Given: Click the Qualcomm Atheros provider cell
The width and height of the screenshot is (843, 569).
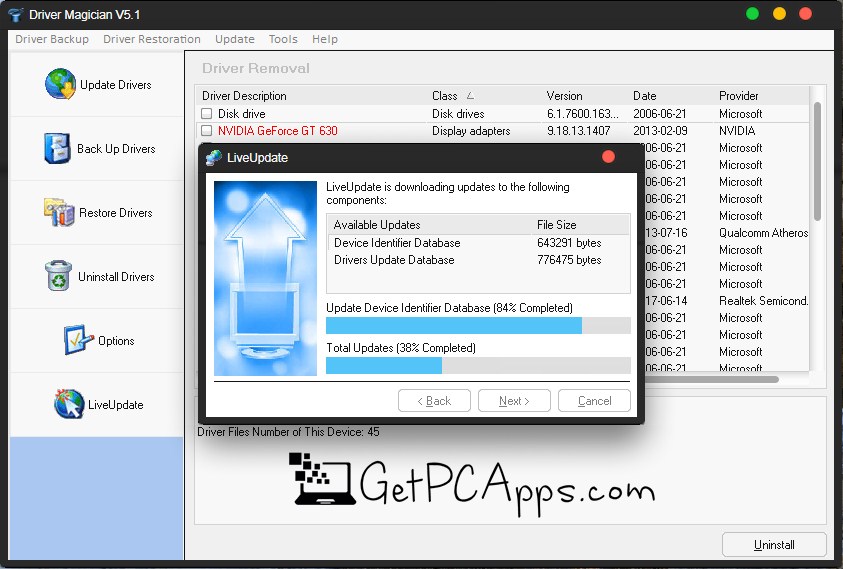Looking at the screenshot, I should [763, 233].
